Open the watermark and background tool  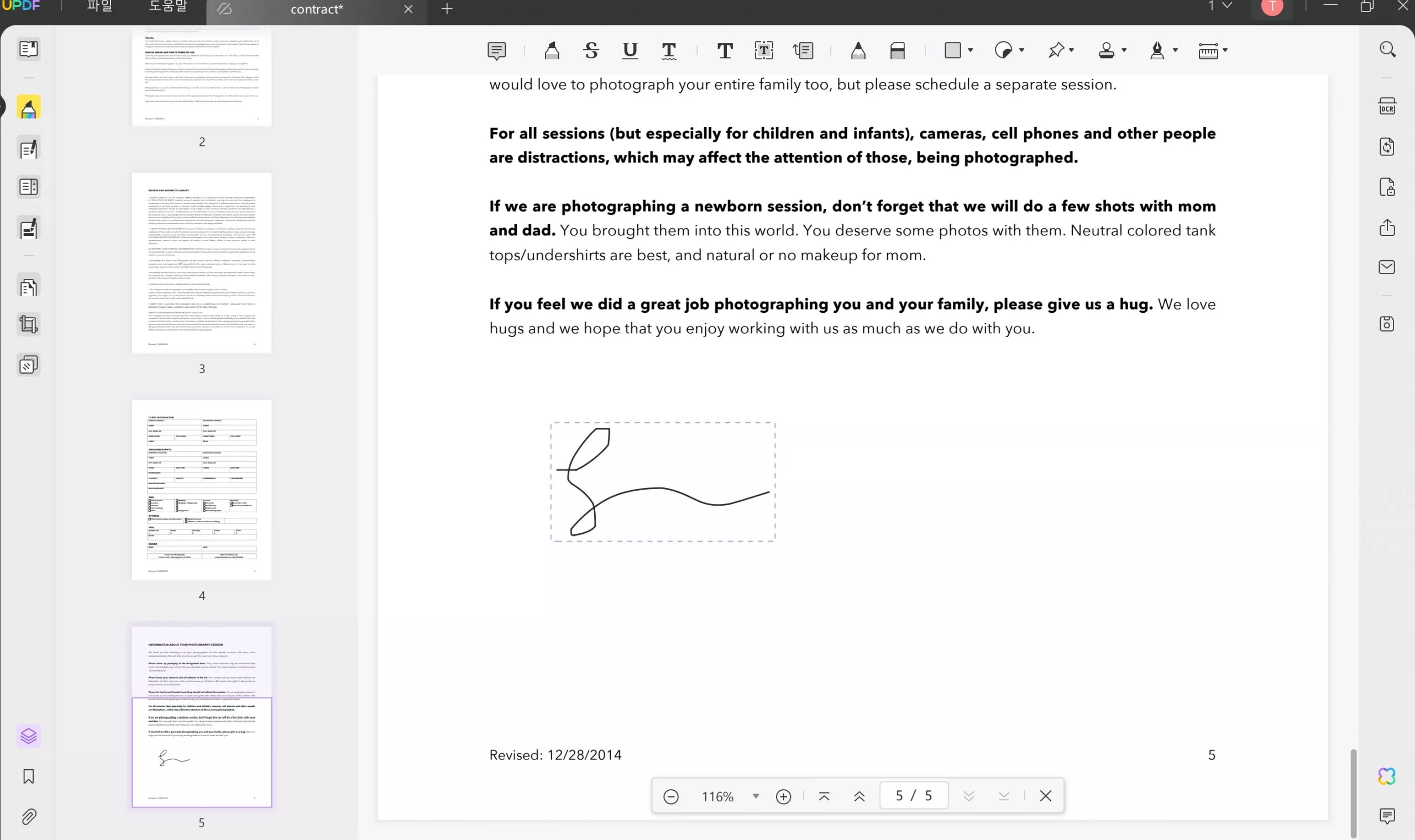pos(28,365)
